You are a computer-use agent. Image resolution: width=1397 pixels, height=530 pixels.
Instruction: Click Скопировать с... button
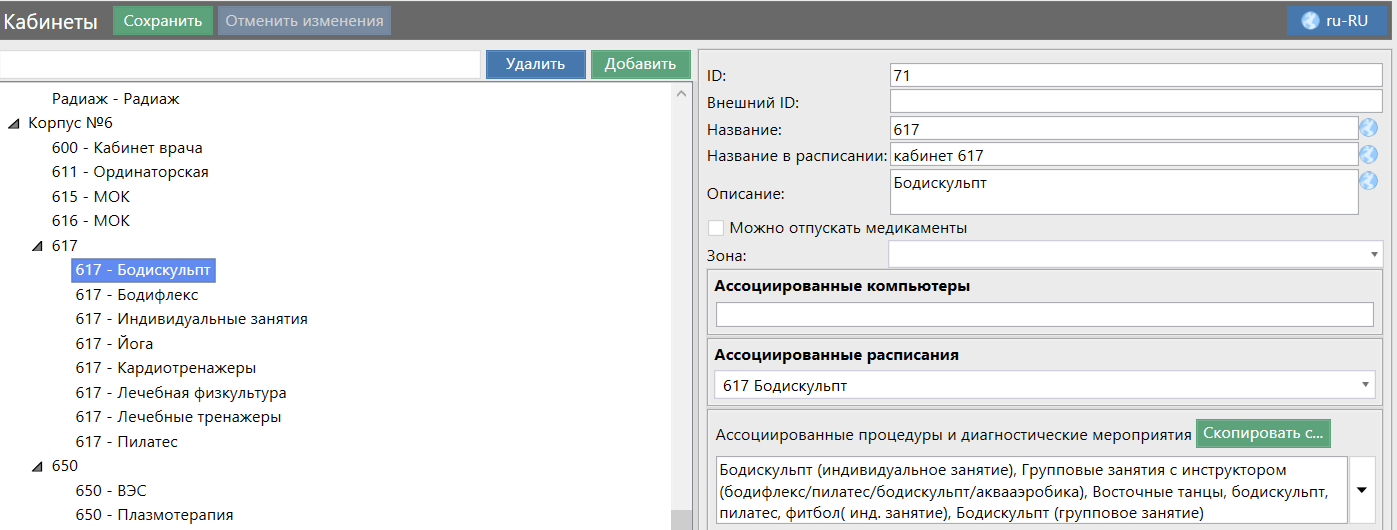(x=1262, y=434)
